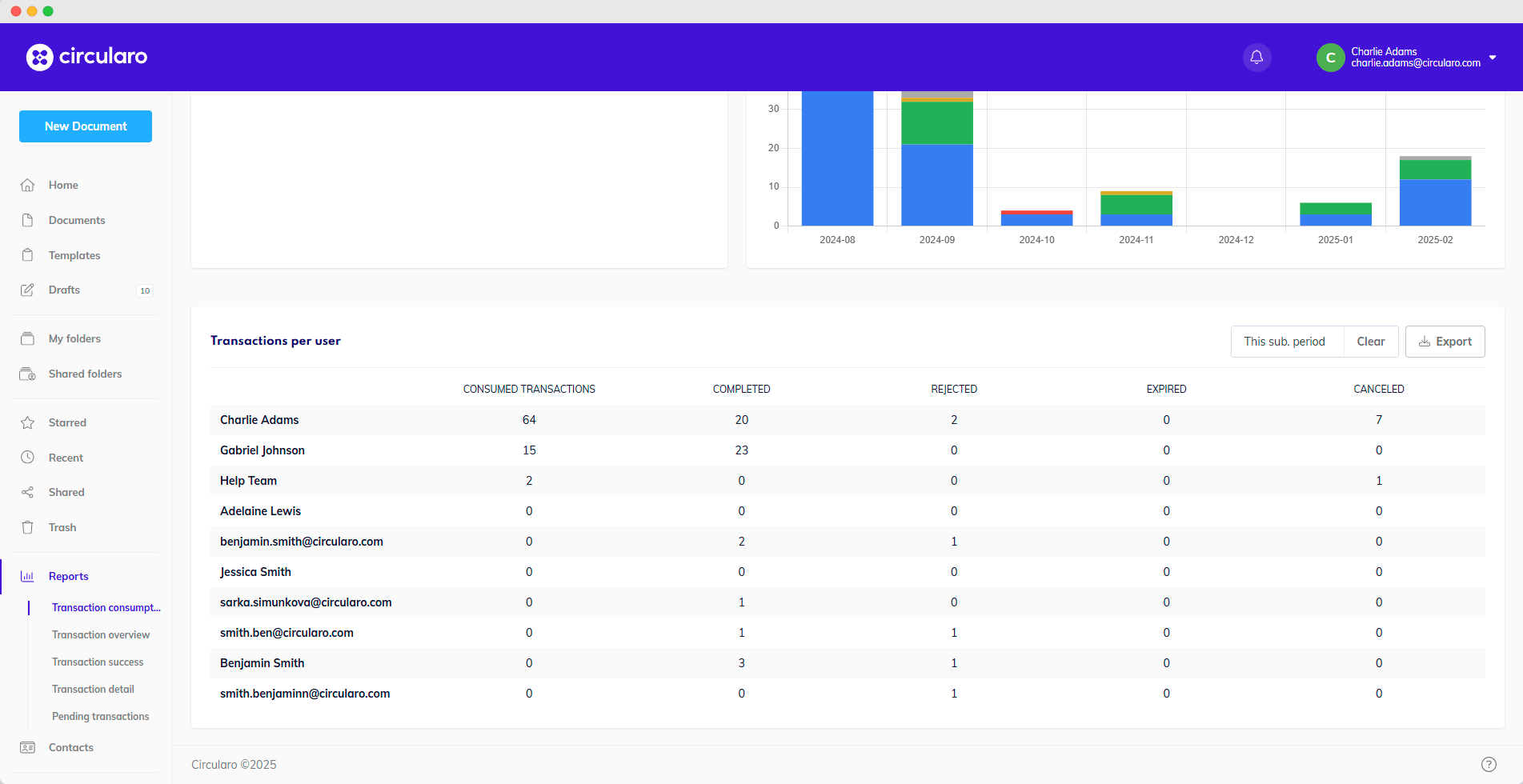Open the This sub. period selector
This screenshot has height=784, width=1523.
(1285, 342)
